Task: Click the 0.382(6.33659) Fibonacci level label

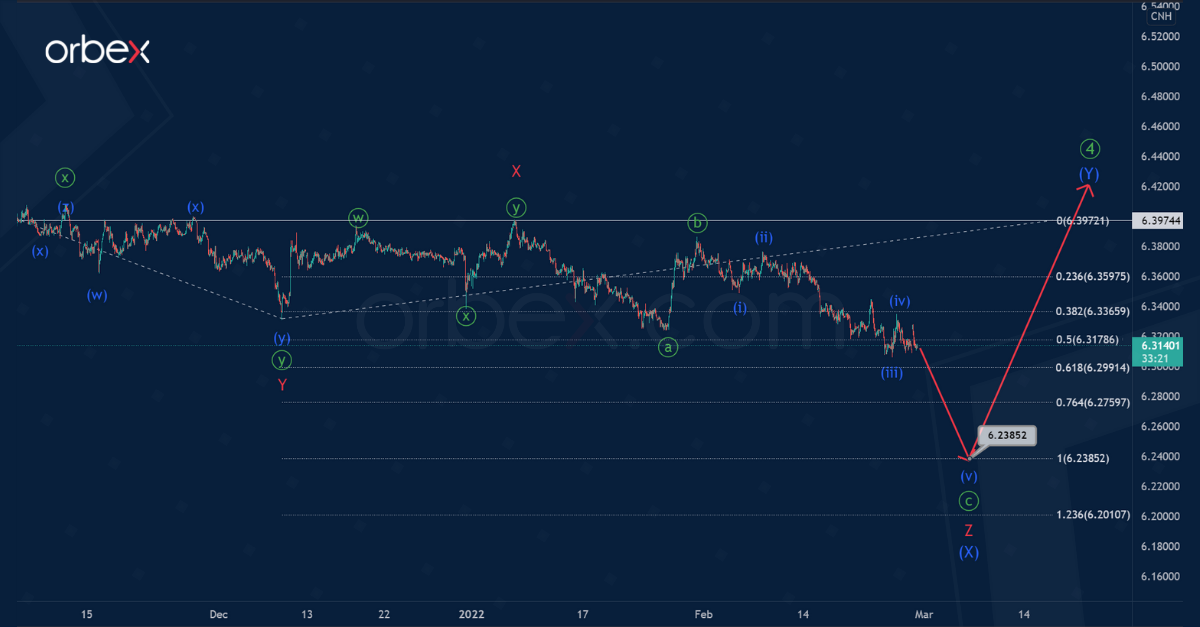Action: tap(1093, 312)
